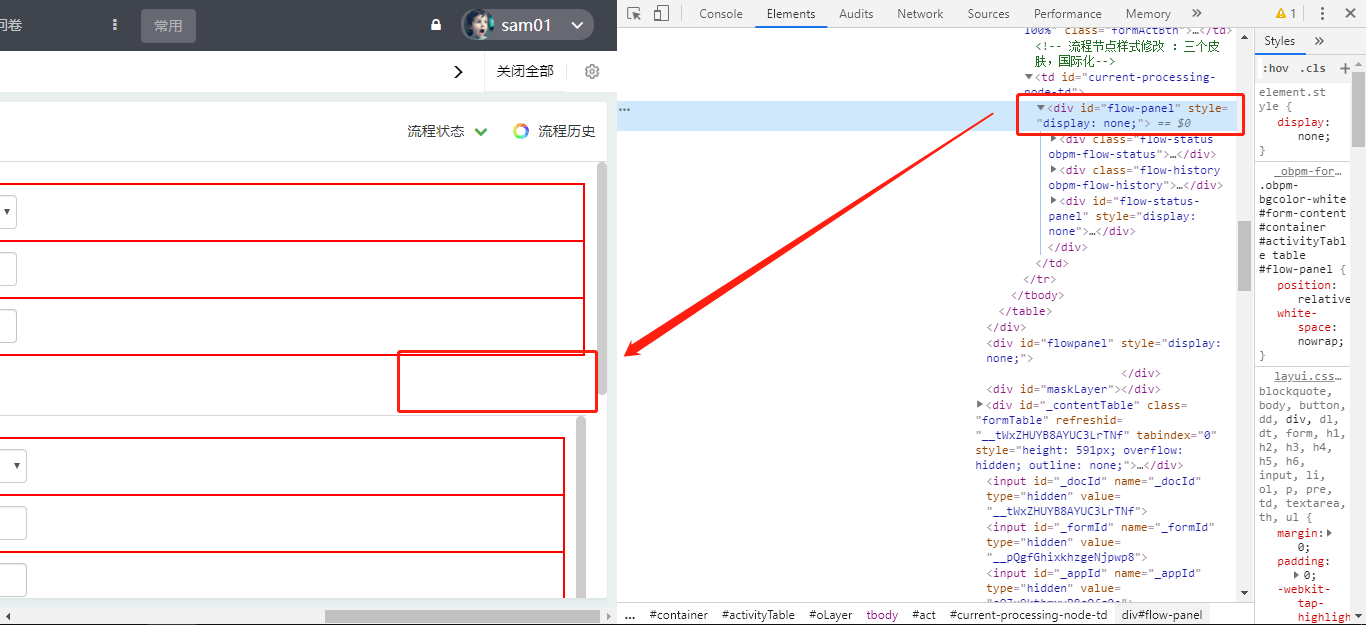Expand the margin shorthand property triangle
1366x625 pixels.
click(1329, 534)
